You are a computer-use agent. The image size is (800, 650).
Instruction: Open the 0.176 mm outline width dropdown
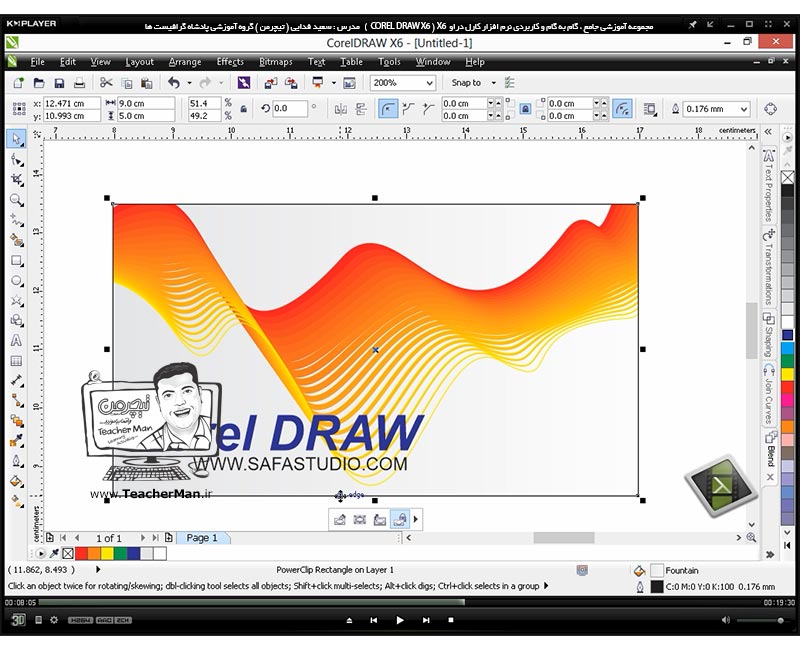click(x=744, y=109)
